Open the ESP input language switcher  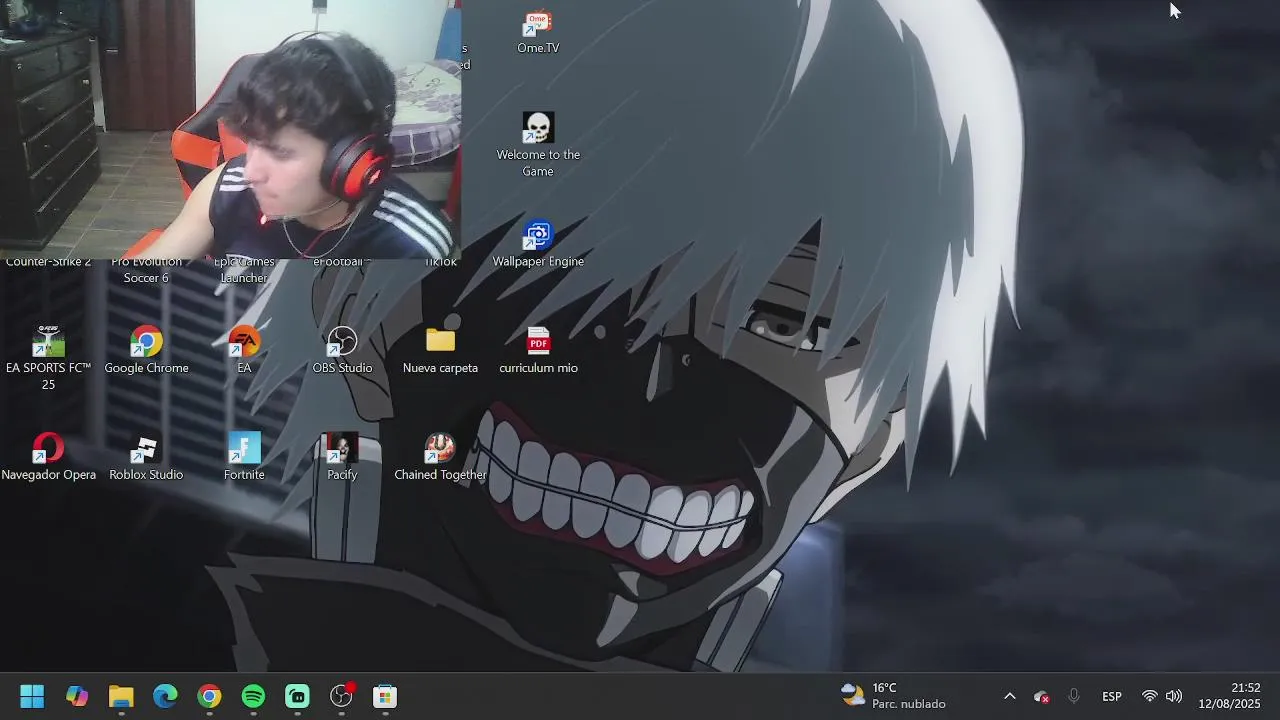1112,696
